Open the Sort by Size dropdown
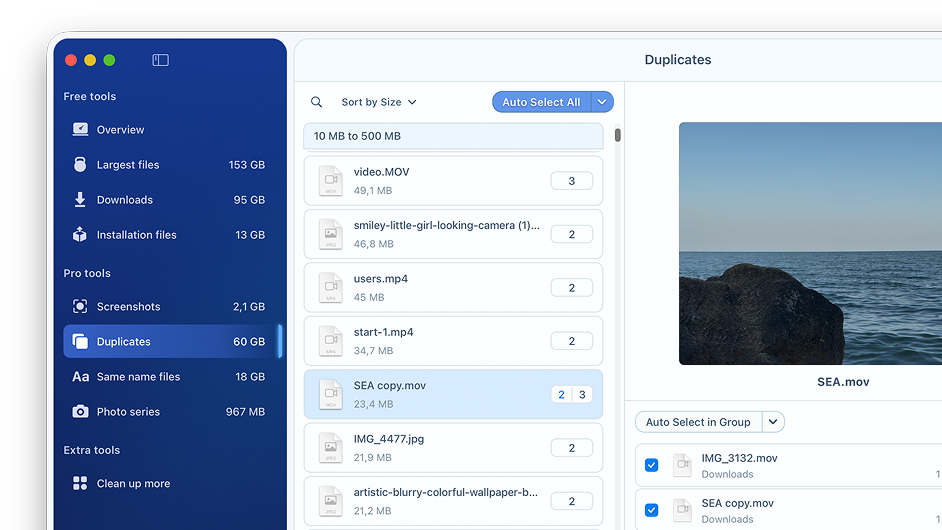The height and width of the screenshot is (530, 942). [x=378, y=102]
